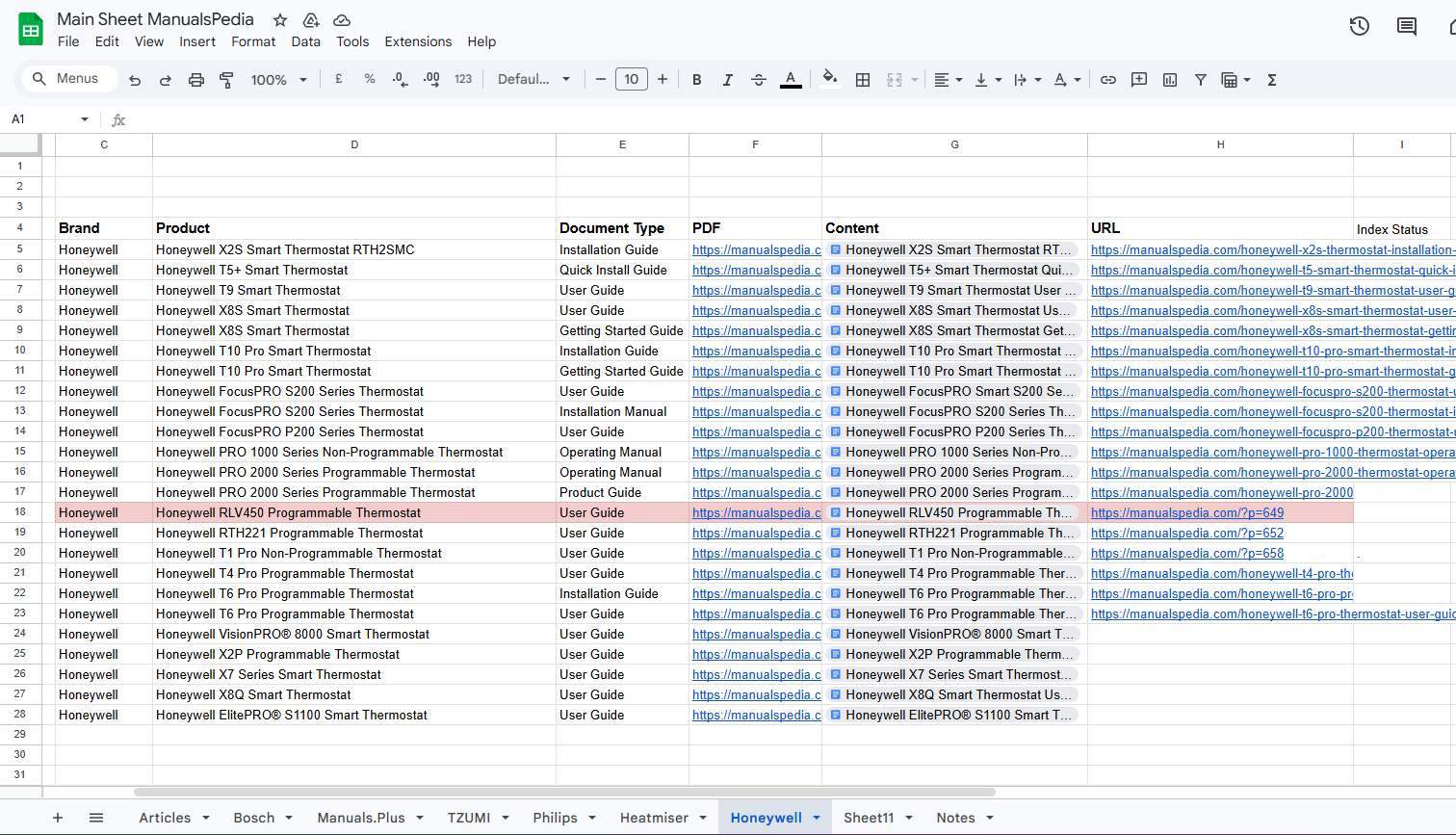Open the ?p=649 URL link
Image resolution: width=1456 pixels, height=835 pixels.
click(1187, 512)
